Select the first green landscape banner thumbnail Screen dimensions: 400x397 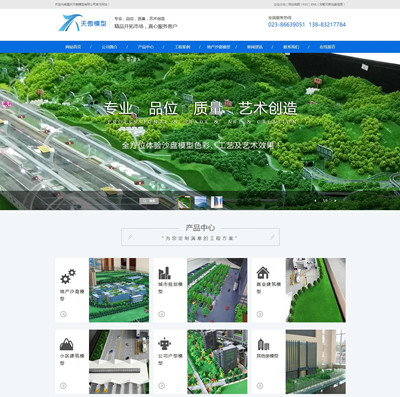[x=184, y=202]
